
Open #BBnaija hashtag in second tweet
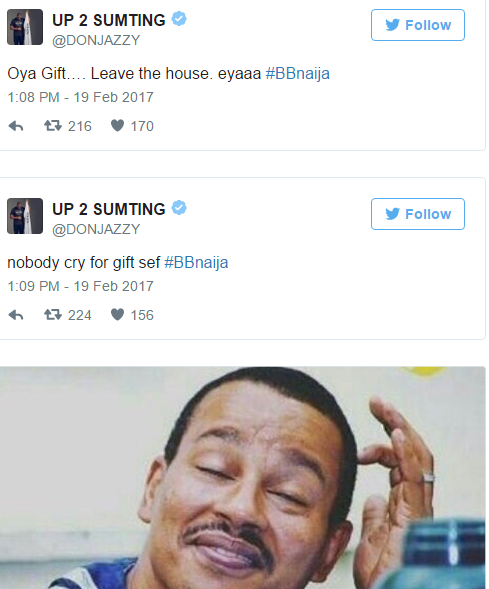(x=196, y=263)
